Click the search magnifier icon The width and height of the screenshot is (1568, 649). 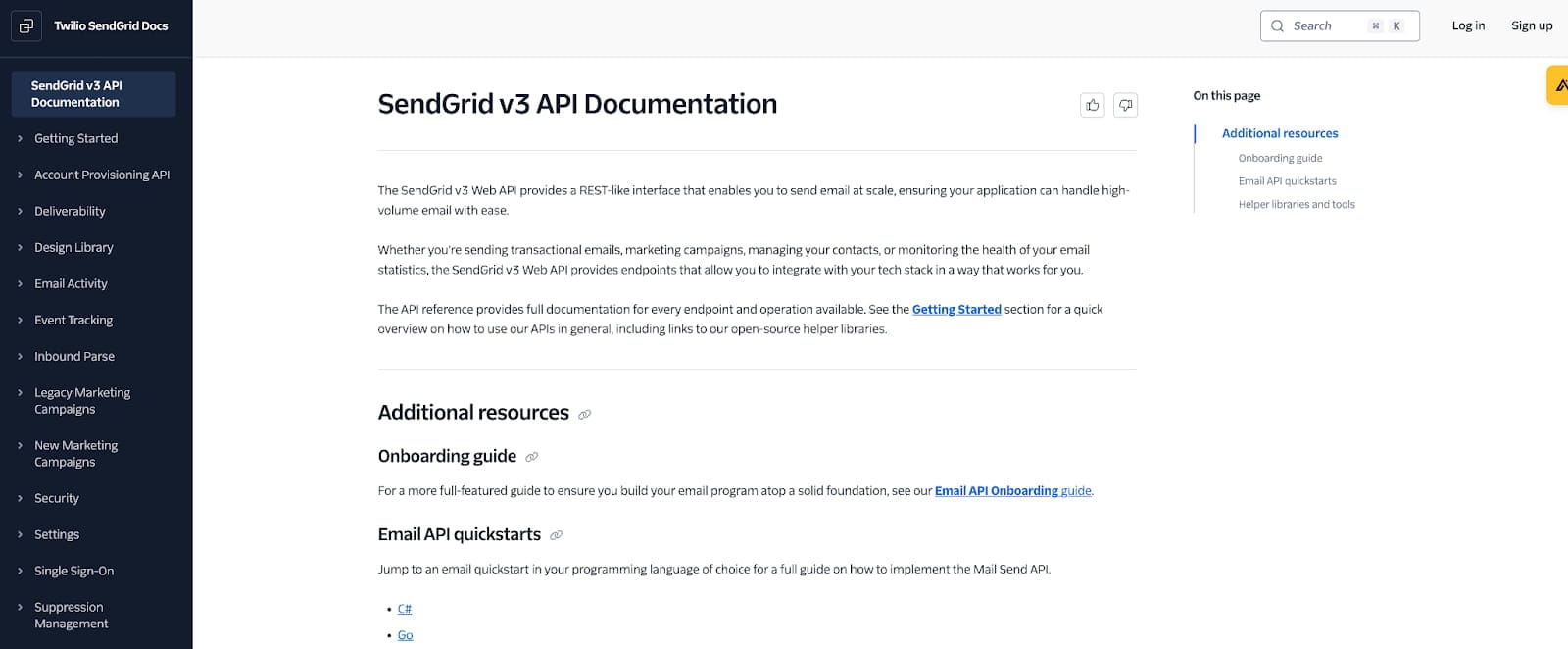coord(1278,26)
